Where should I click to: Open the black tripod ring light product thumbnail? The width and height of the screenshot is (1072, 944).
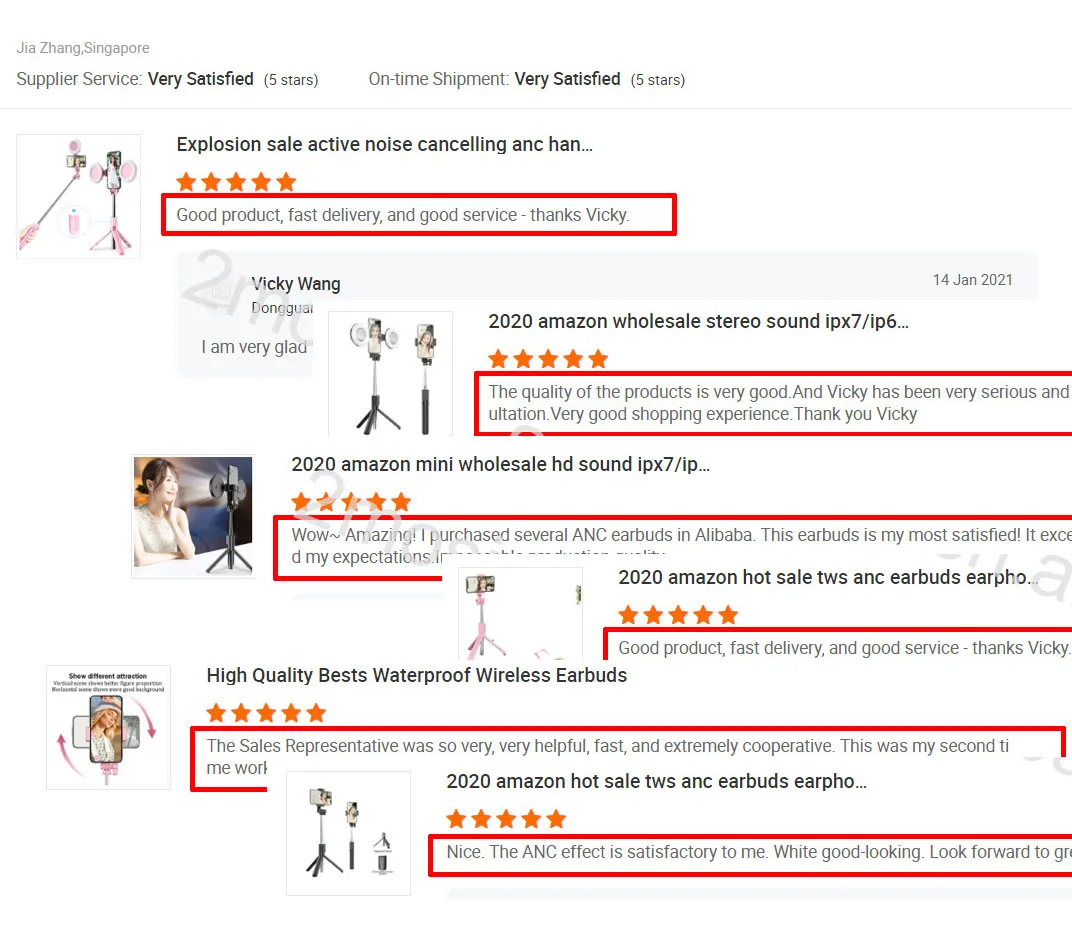(390, 373)
